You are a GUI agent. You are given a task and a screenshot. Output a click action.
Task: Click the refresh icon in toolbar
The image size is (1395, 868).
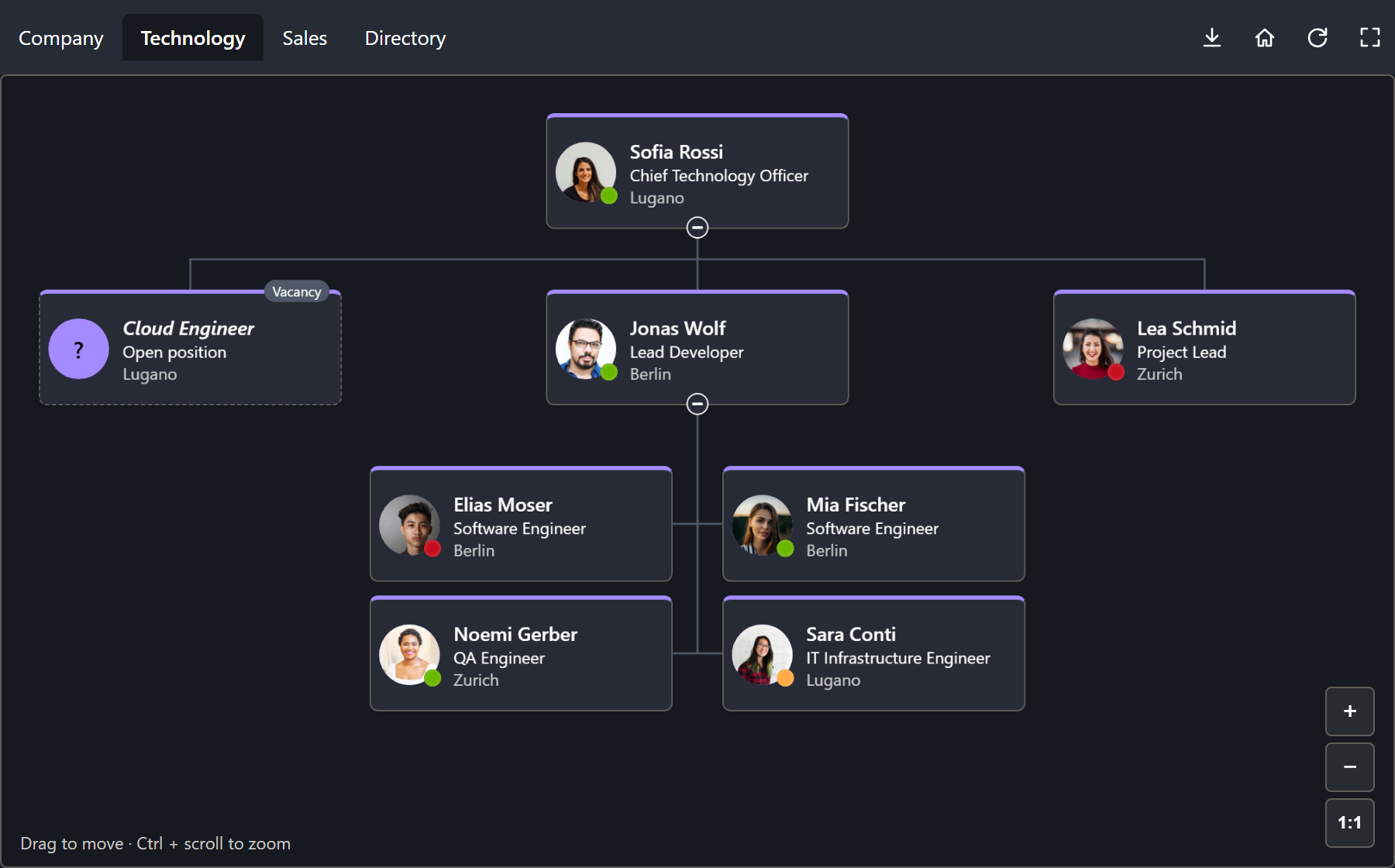(x=1317, y=37)
